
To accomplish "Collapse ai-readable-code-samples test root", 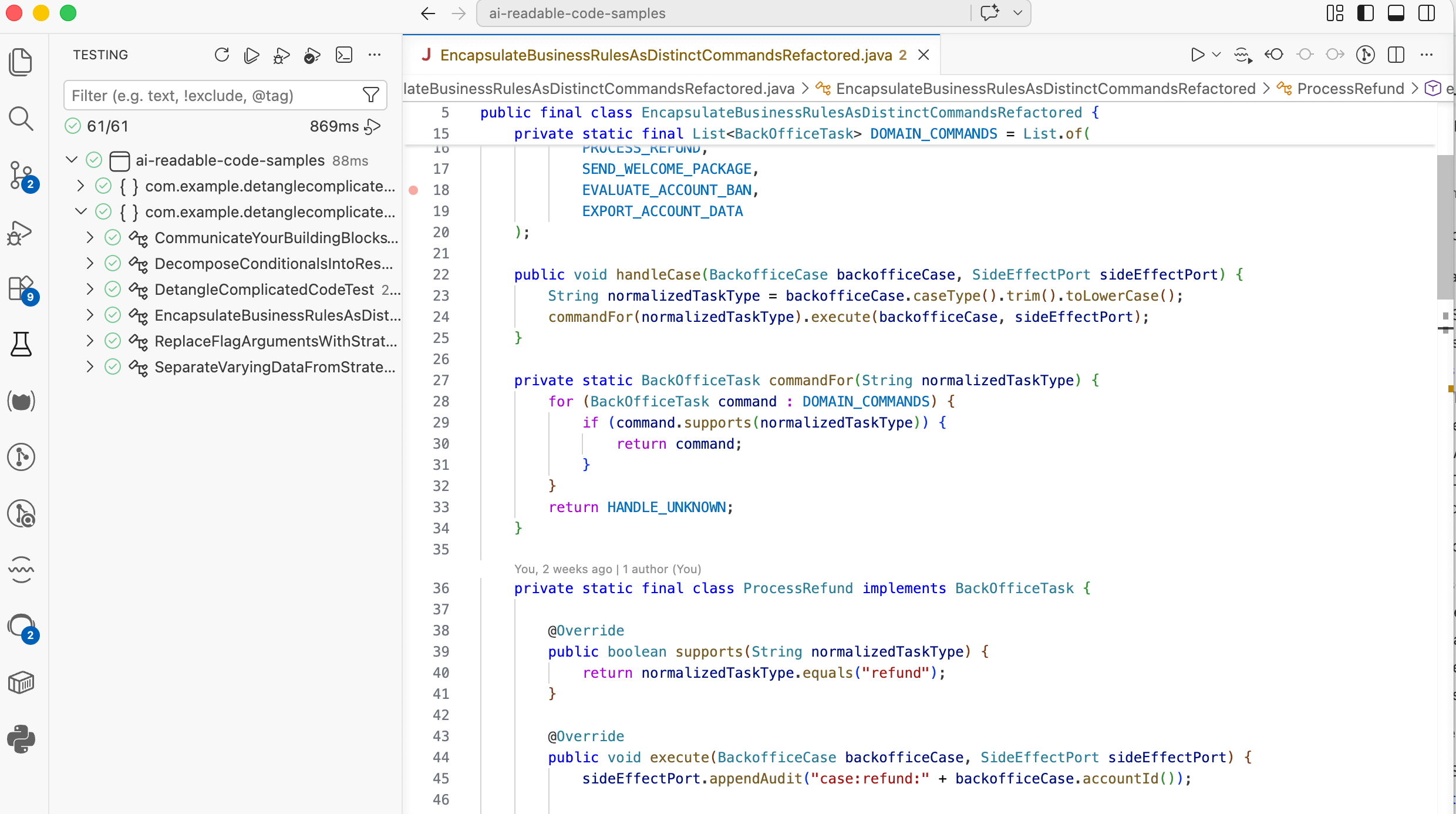I will [x=72, y=160].
